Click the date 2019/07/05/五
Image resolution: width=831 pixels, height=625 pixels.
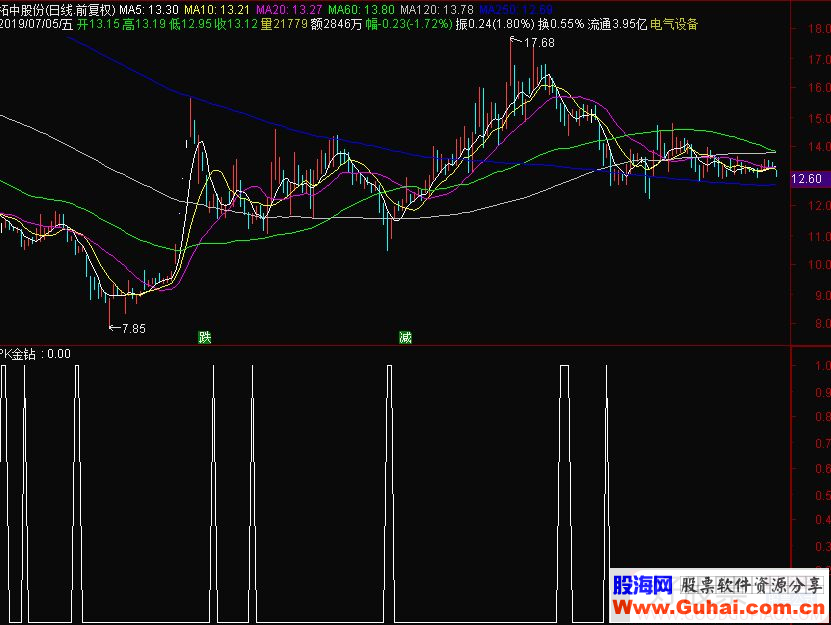(x=36, y=24)
